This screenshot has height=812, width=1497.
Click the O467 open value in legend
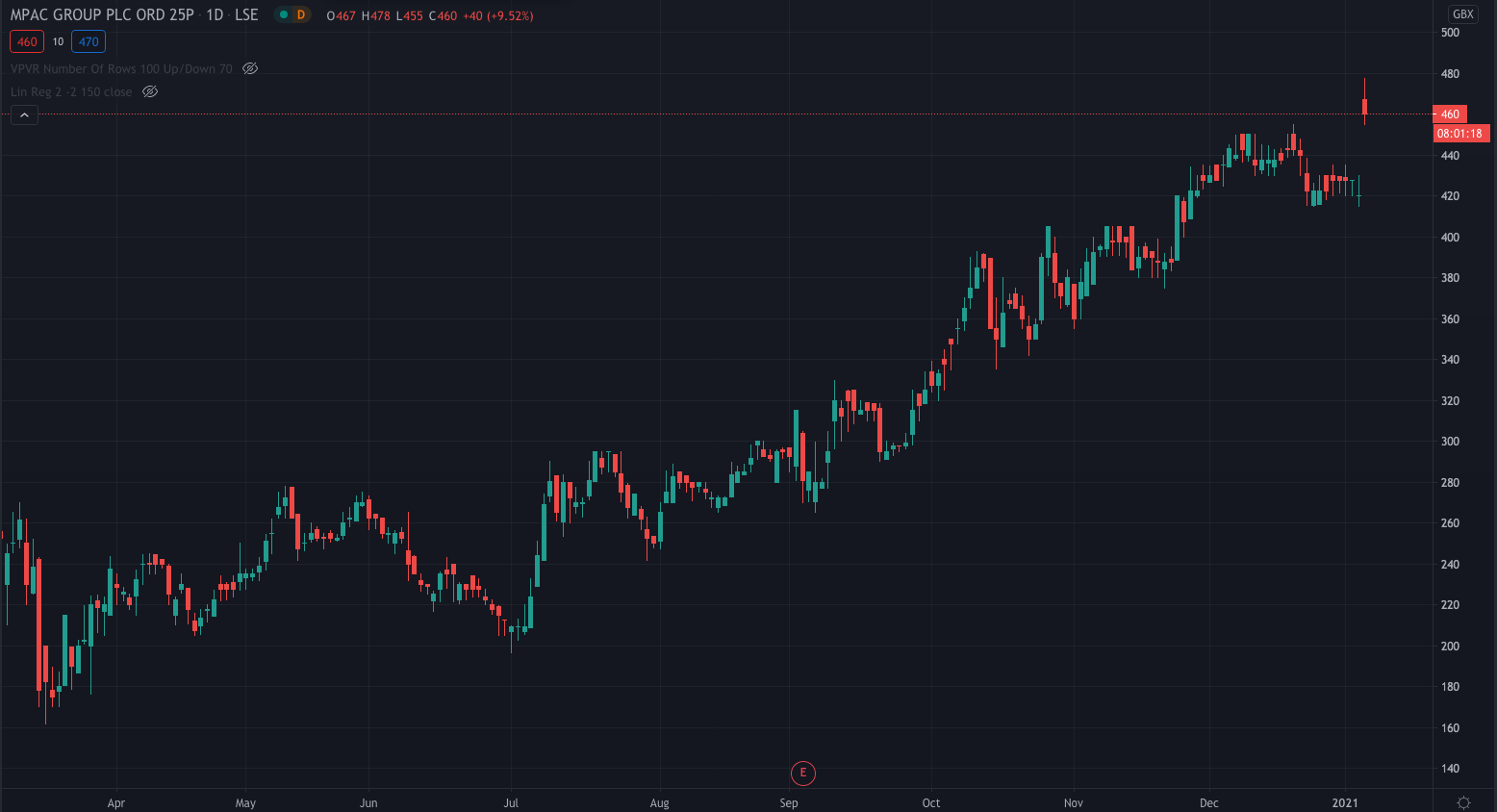341,15
